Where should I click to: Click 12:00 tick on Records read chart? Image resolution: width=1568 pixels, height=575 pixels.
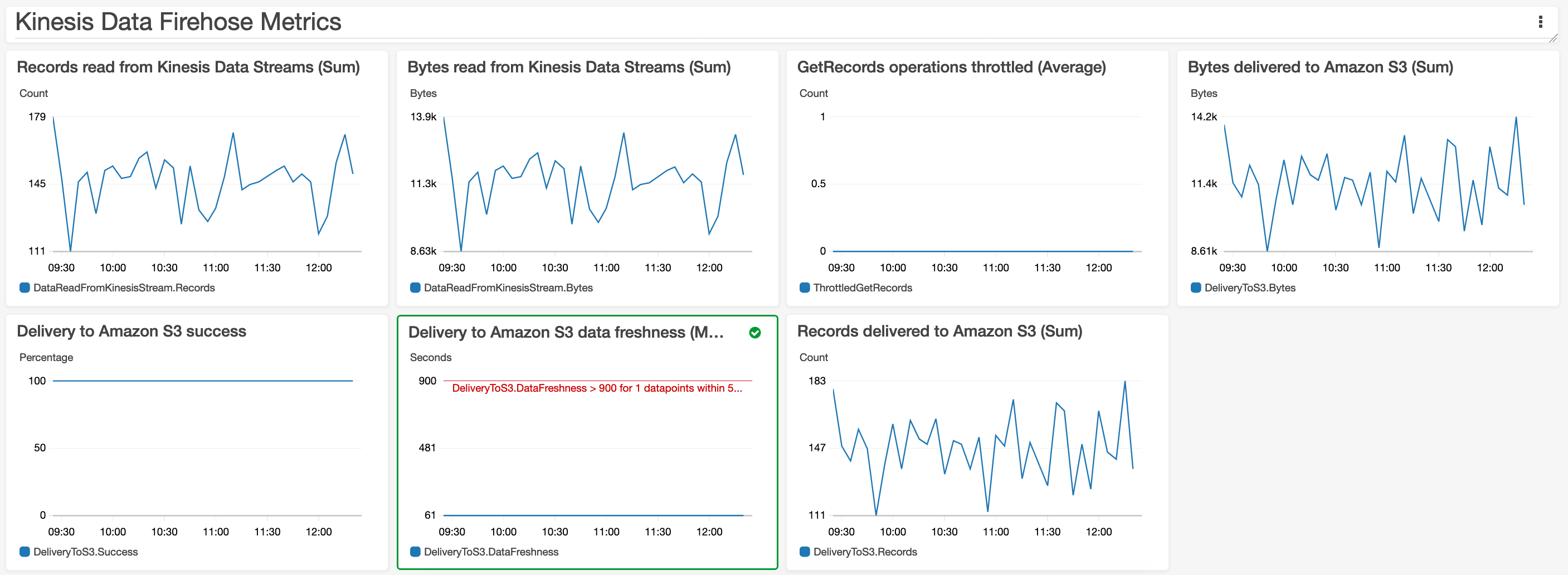[x=318, y=268]
